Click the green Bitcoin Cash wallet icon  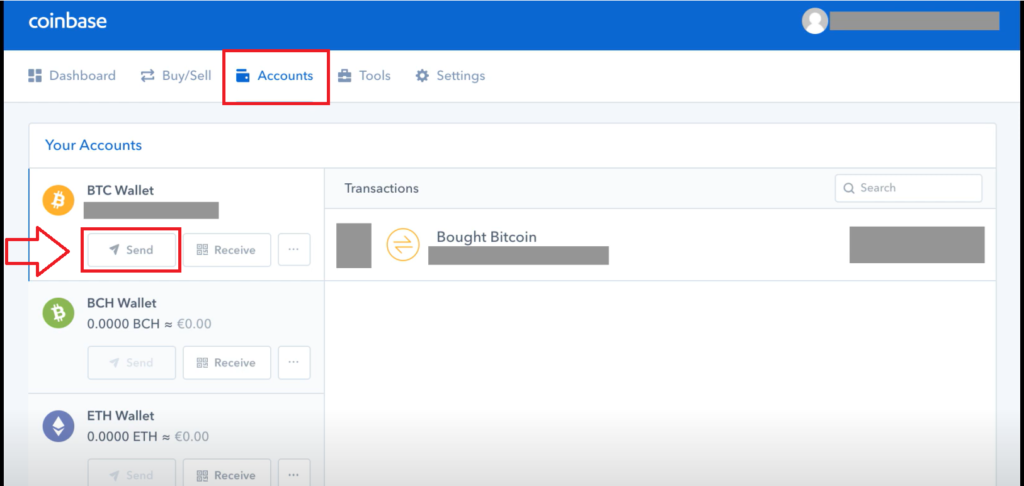[x=59, y=314]
